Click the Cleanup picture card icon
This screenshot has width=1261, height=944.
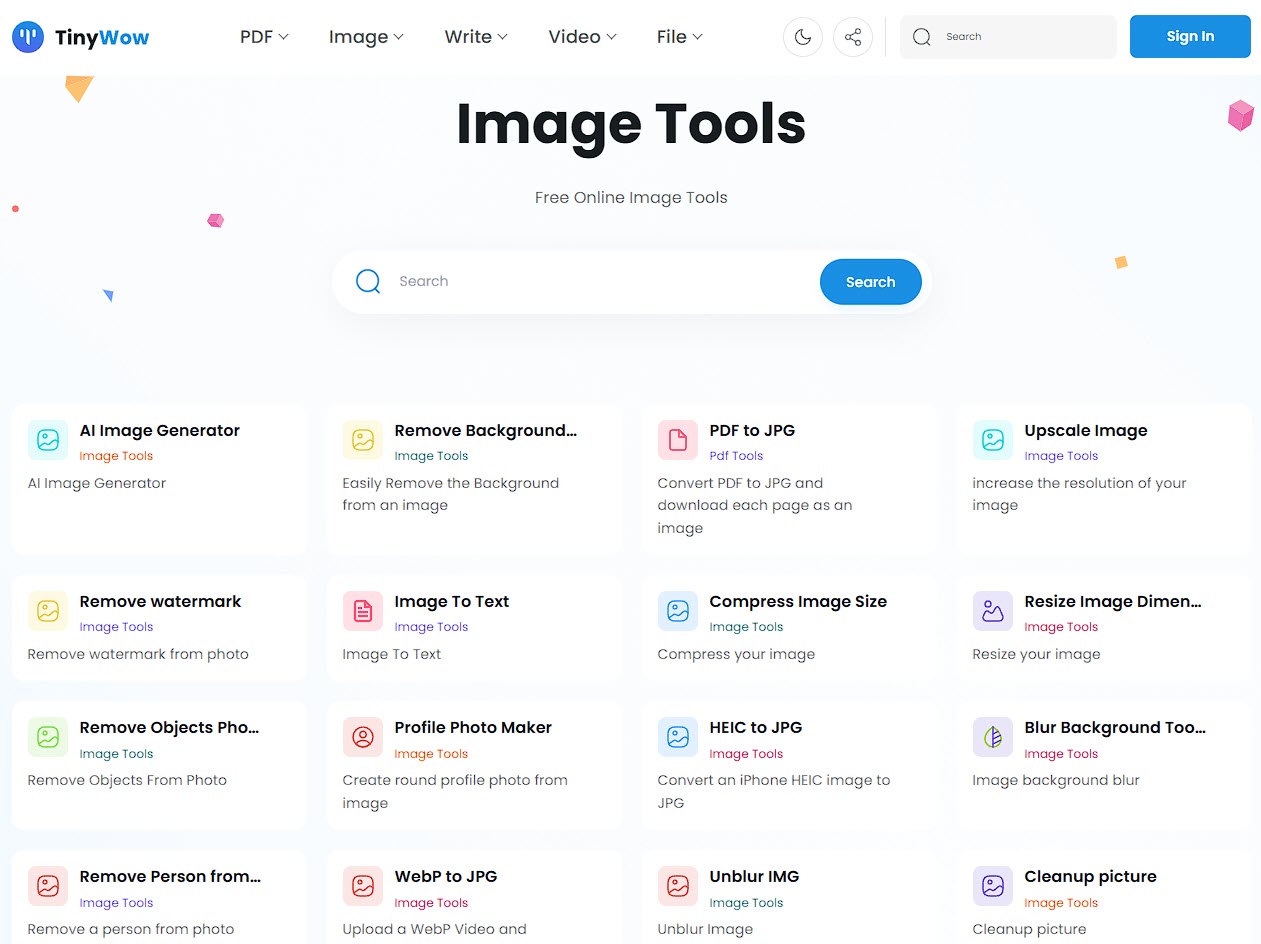point(993,886)
